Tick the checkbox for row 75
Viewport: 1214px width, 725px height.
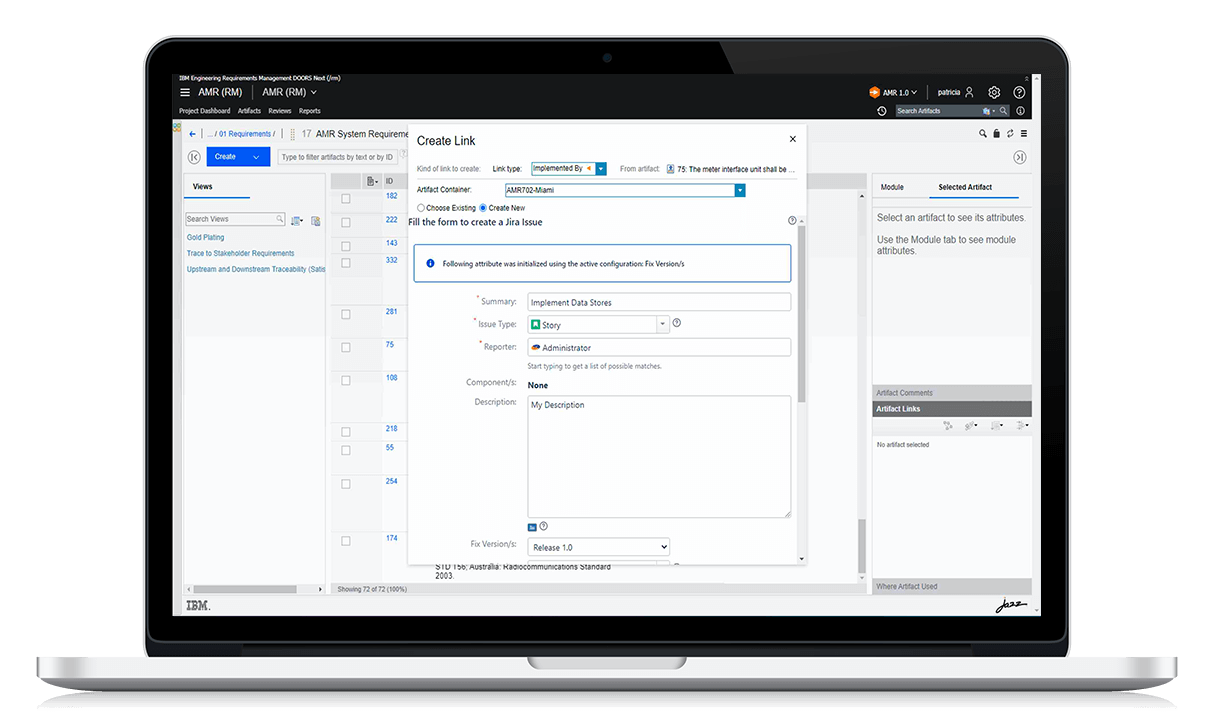pos(346,347)
